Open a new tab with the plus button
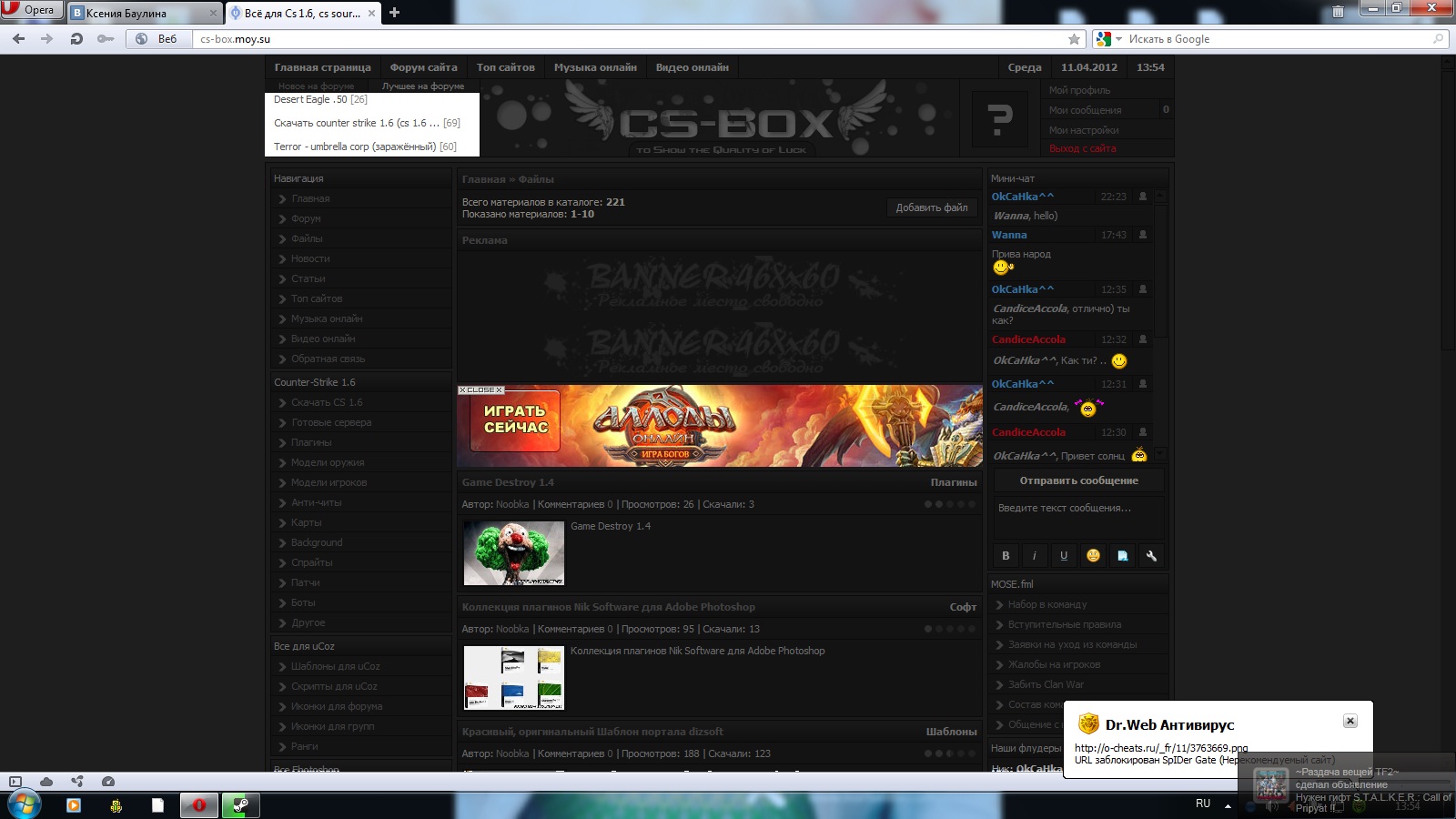Screen dimensions: 1456x819 pyautogui.click(x=394, y=13)
